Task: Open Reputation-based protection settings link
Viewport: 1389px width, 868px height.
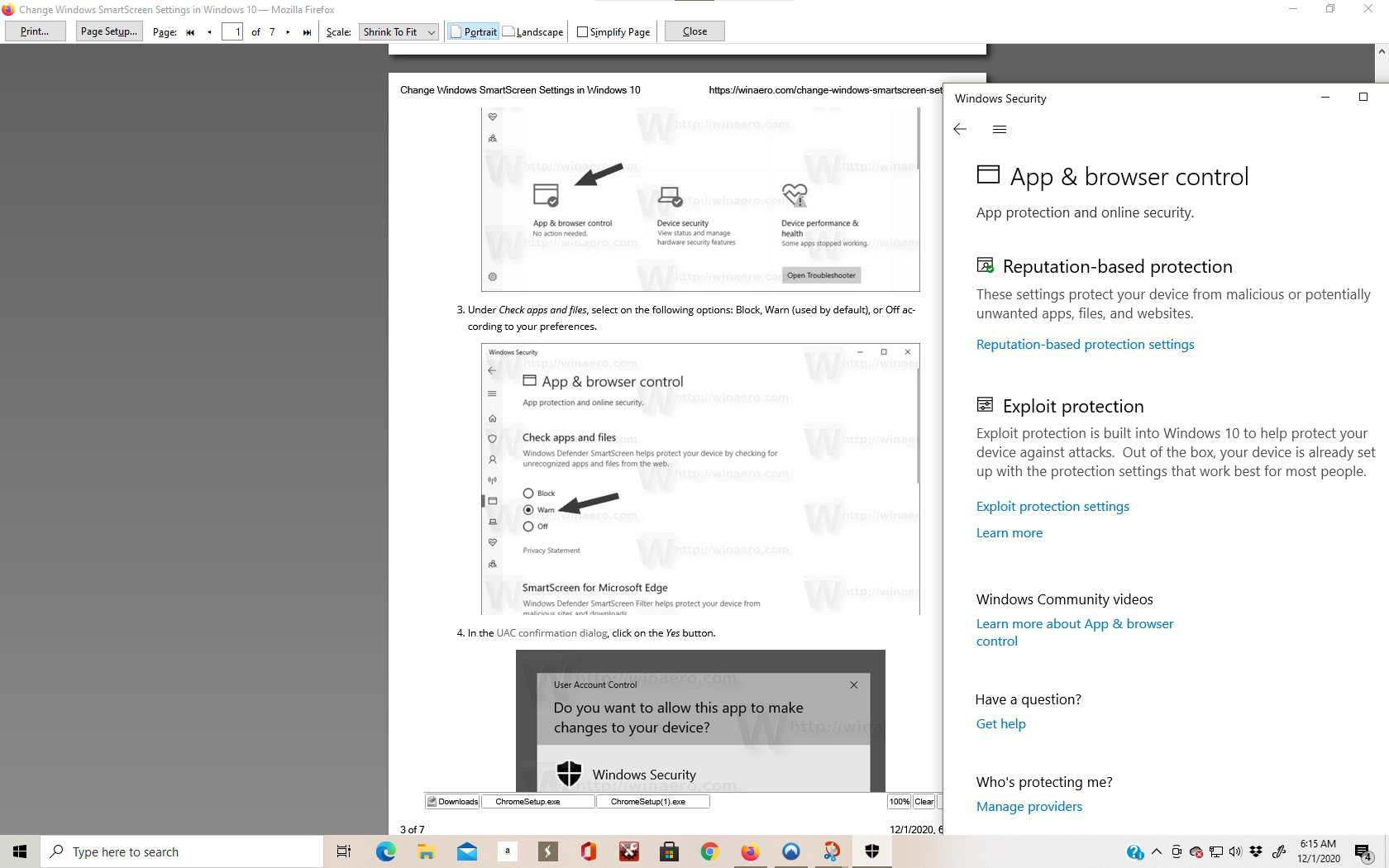Action: click(1085, 345)
